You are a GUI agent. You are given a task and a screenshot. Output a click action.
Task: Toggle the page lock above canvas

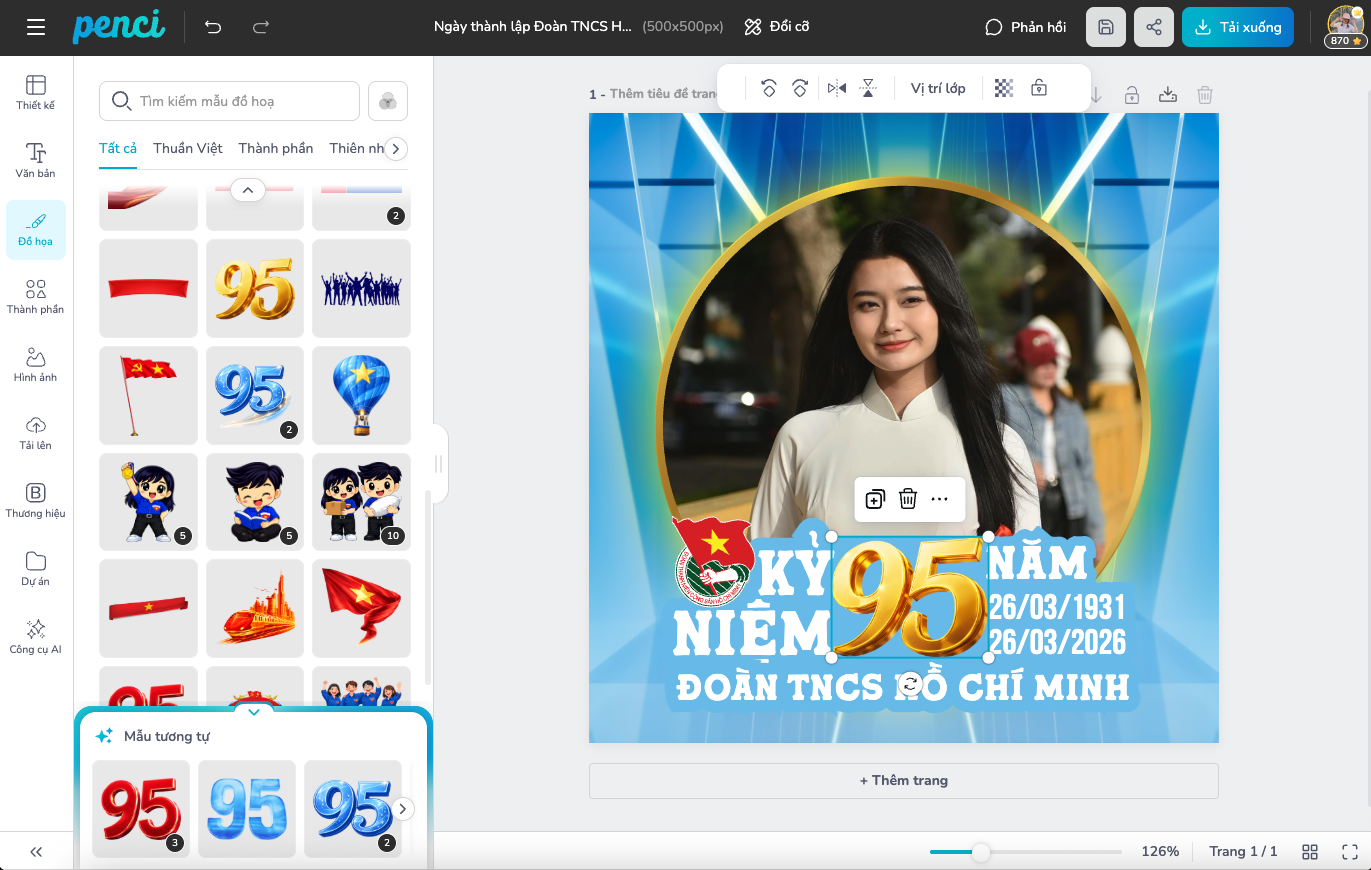tap(1131, 95)
